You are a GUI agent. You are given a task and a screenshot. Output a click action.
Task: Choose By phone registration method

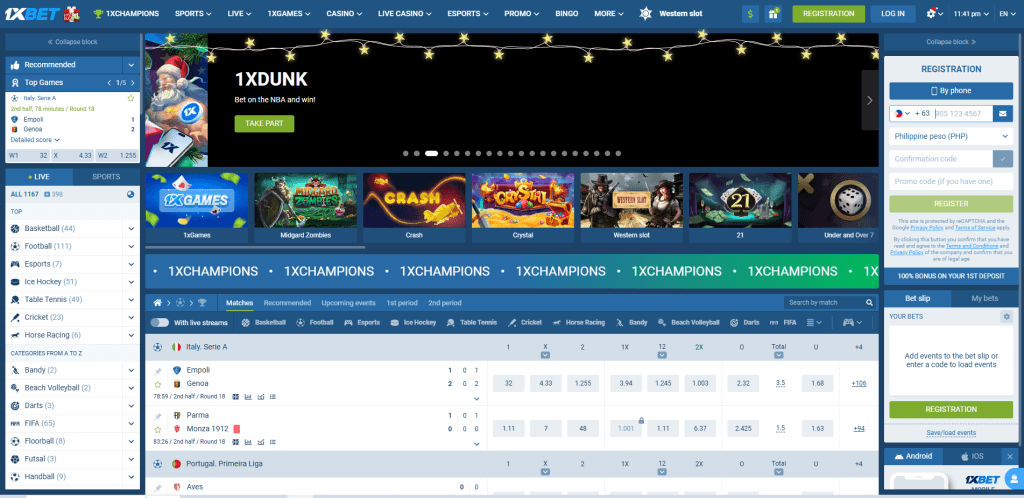click(x=951, y=91)
